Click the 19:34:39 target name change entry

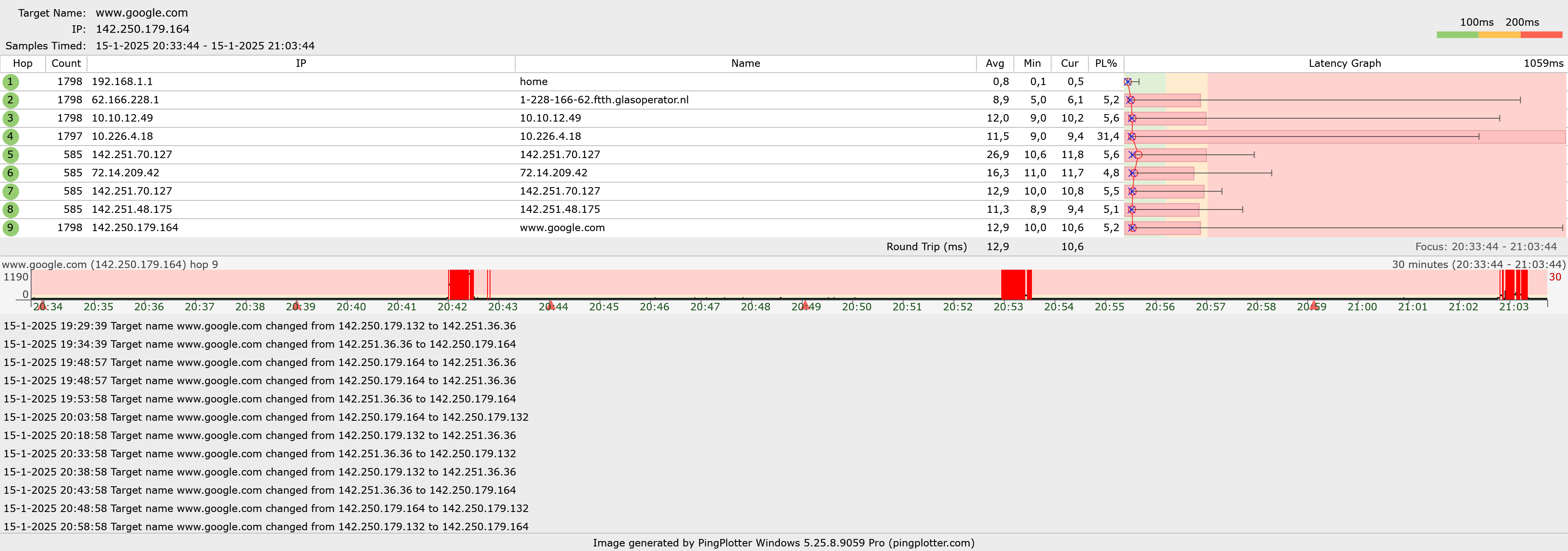(x=260, y=344)
